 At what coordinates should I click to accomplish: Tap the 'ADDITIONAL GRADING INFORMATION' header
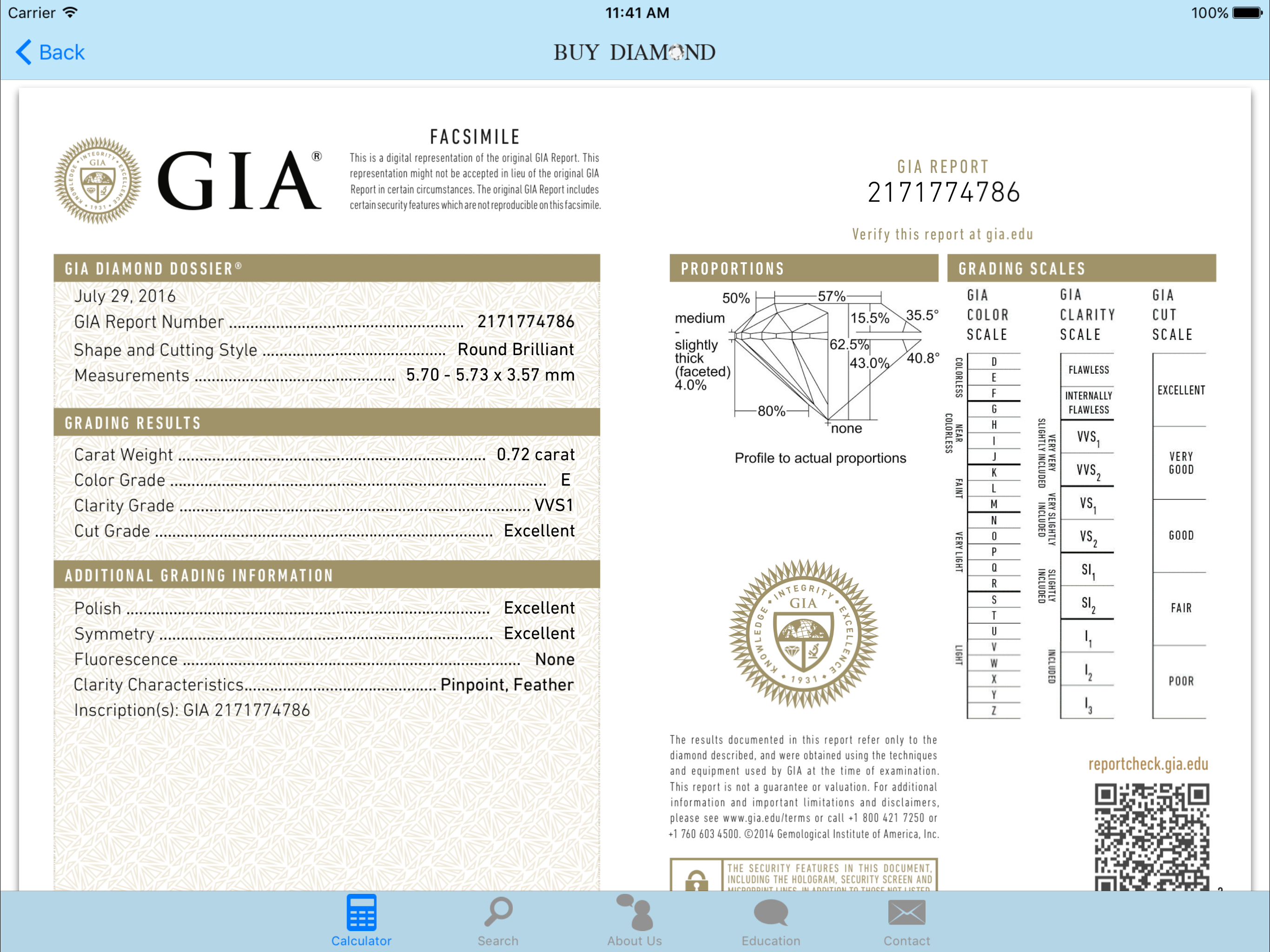[x=327, y=575]
